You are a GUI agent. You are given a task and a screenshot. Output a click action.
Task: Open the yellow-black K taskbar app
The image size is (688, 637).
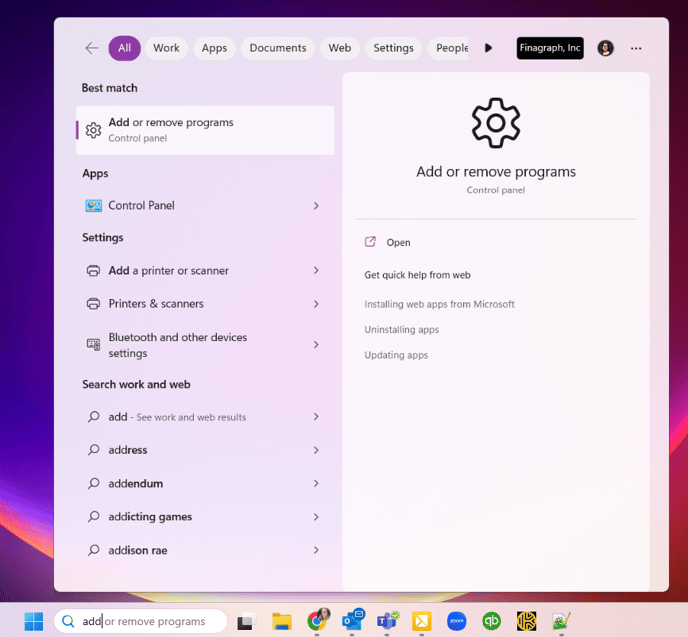click(527, 621)
